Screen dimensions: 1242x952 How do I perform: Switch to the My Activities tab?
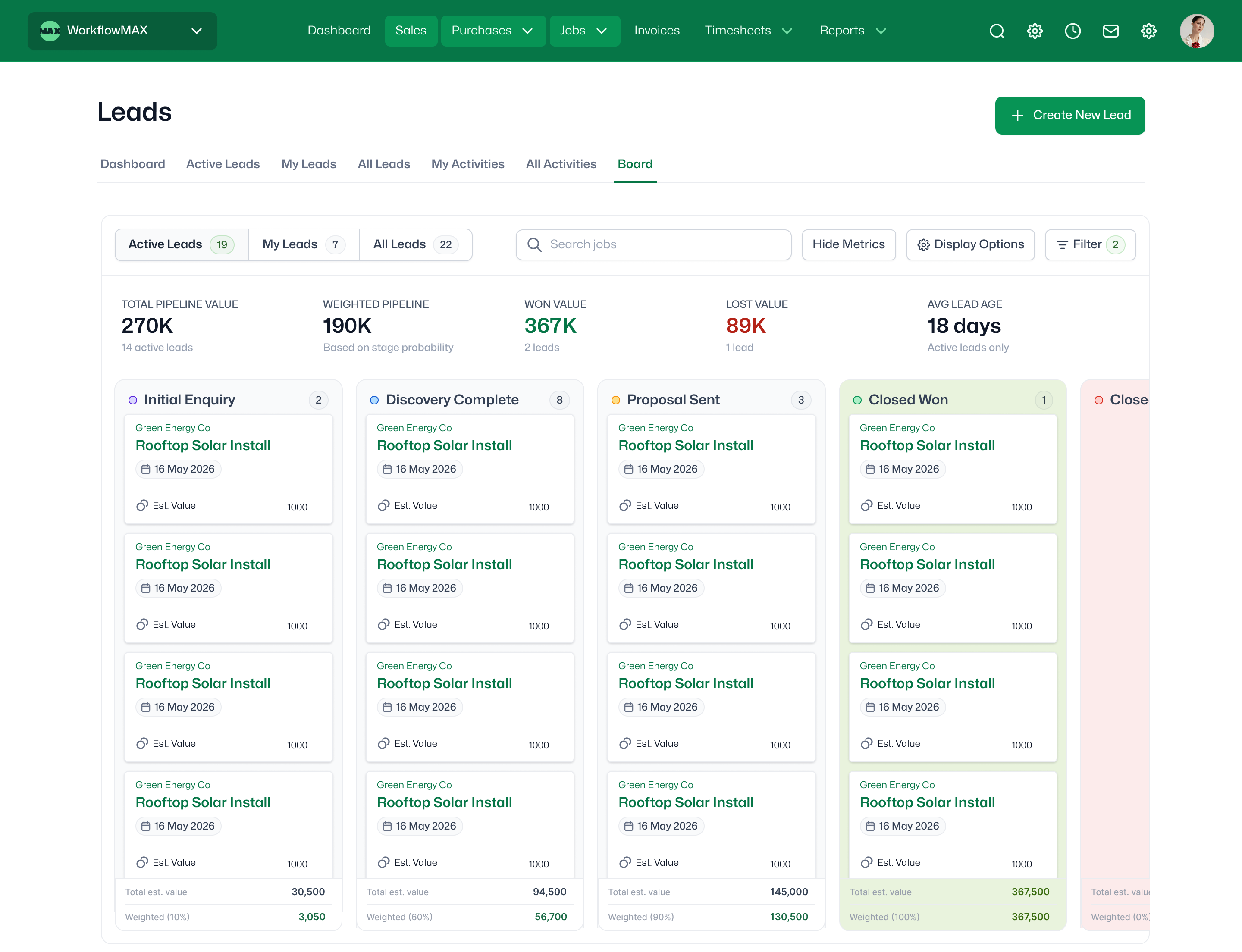[x=467, y=164]
